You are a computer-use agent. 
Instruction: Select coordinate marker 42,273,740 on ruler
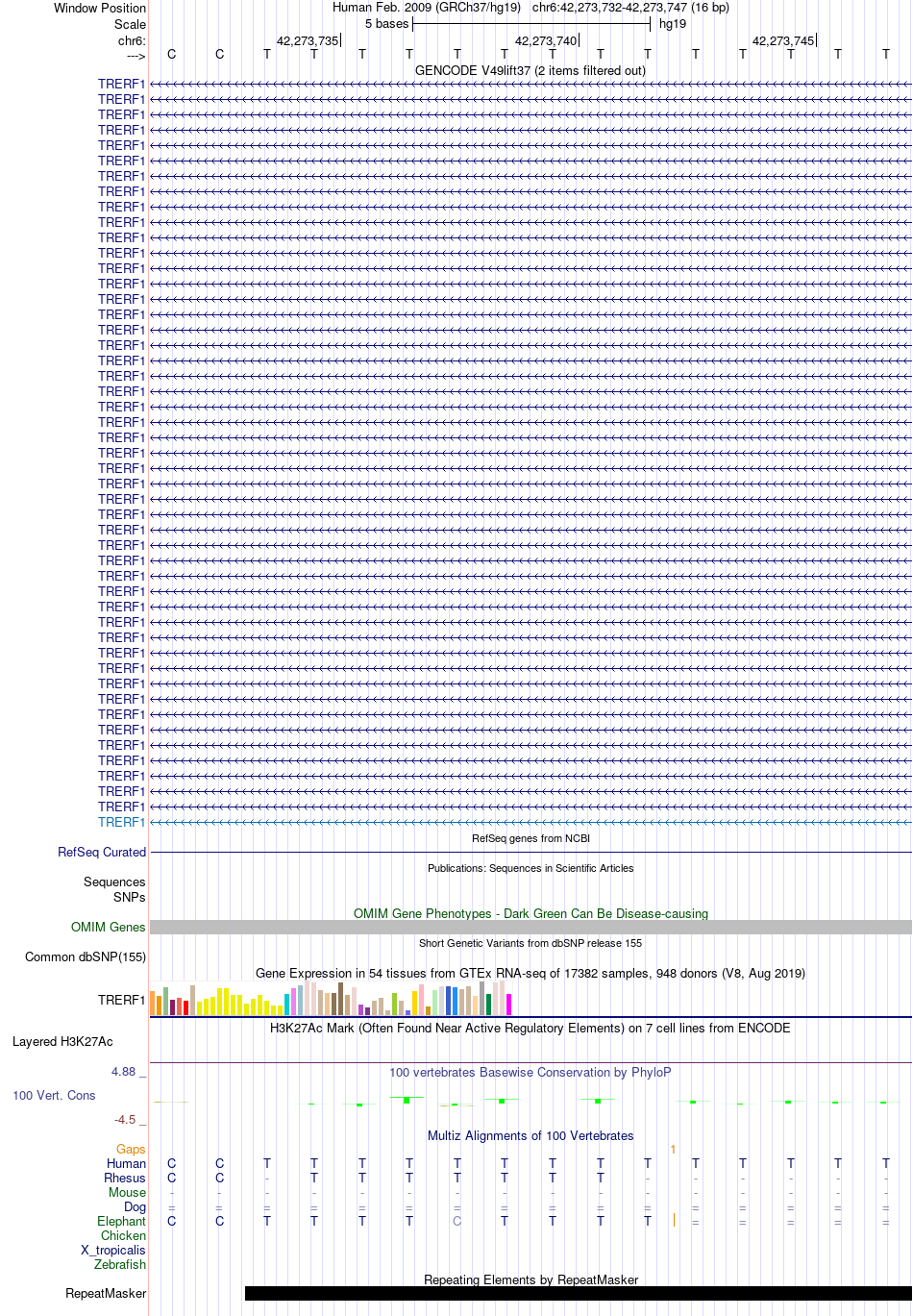pyautogui.click(x=547, y=40)
